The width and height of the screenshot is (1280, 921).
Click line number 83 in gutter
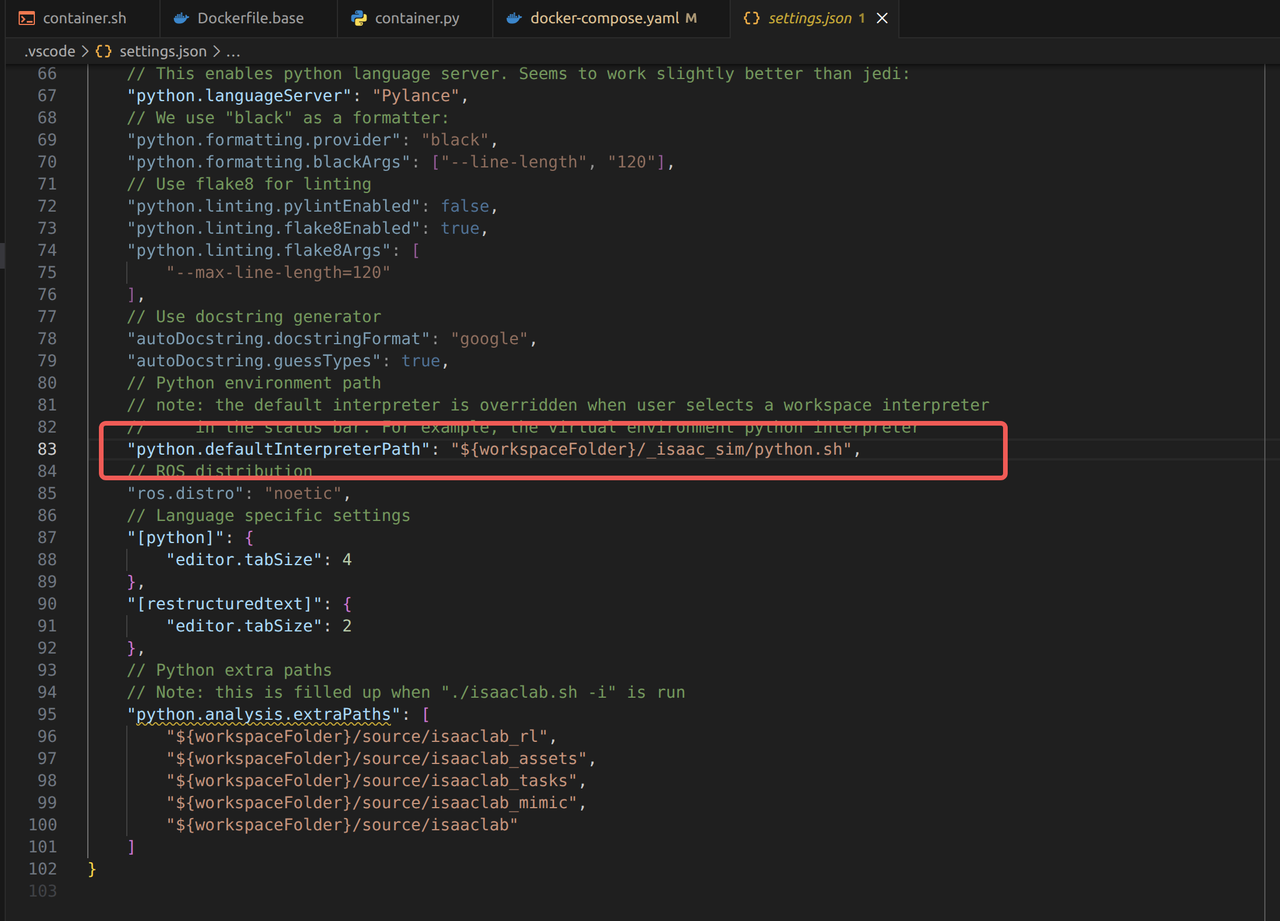click(47, 449)
